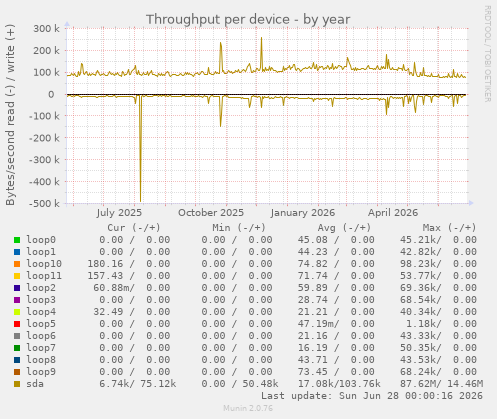Click the loop9 brown color swatch
The image size is (497, 419).
pyautogui.click(x=17, y=372)
